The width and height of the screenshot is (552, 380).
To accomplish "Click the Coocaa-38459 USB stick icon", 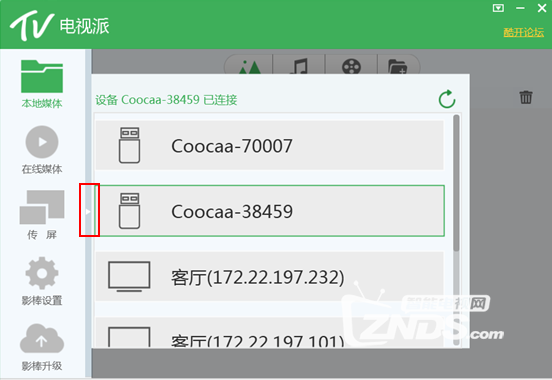I will (x=129, y=211).
